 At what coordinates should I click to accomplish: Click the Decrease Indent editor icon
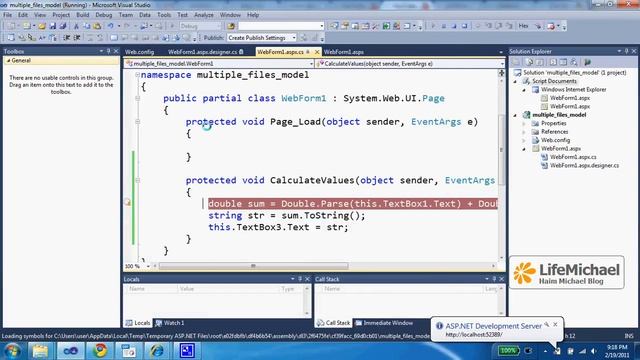[x=67, y=38]
